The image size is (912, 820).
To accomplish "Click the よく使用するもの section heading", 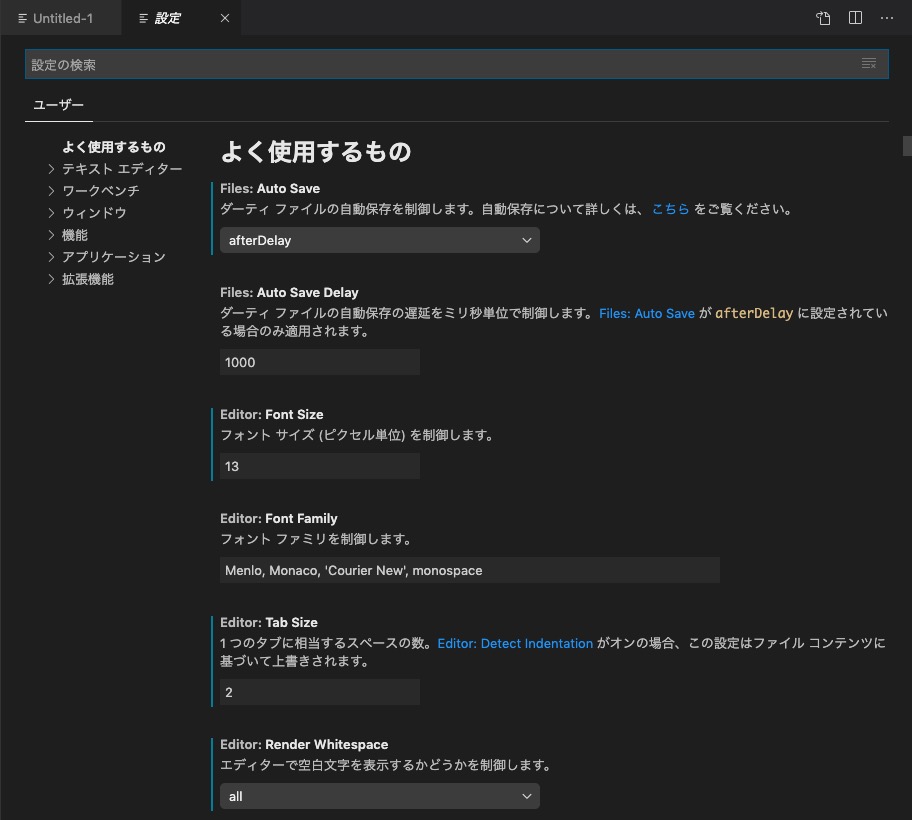I will [x=316, y=152].
